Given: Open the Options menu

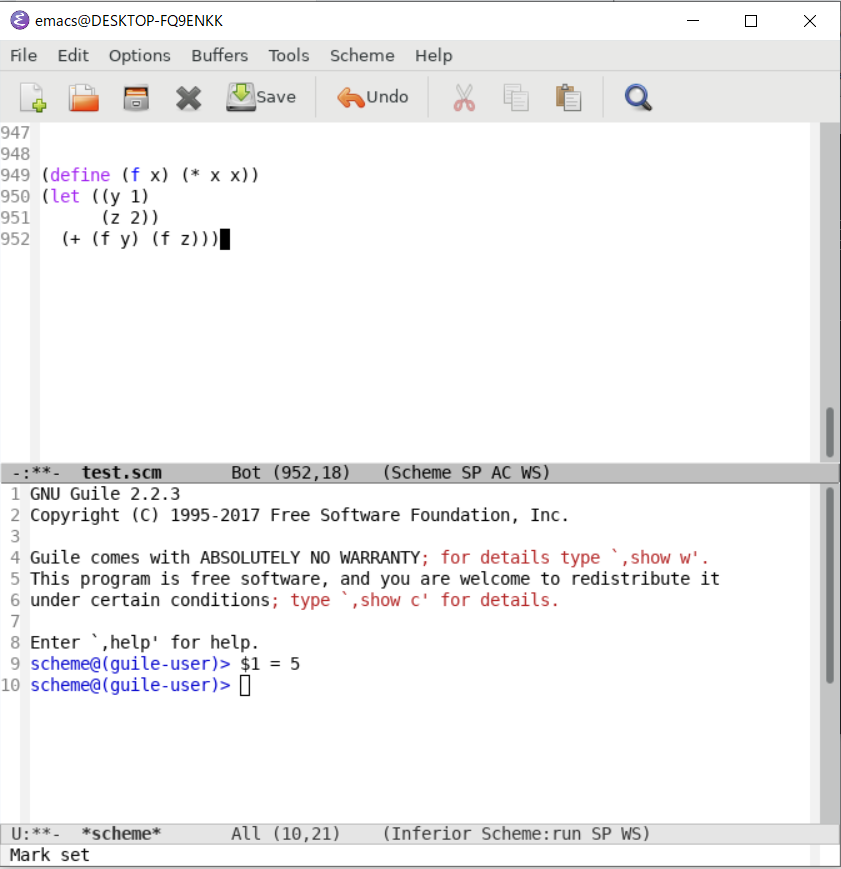Looking at the screenshot, I should 140,55.
